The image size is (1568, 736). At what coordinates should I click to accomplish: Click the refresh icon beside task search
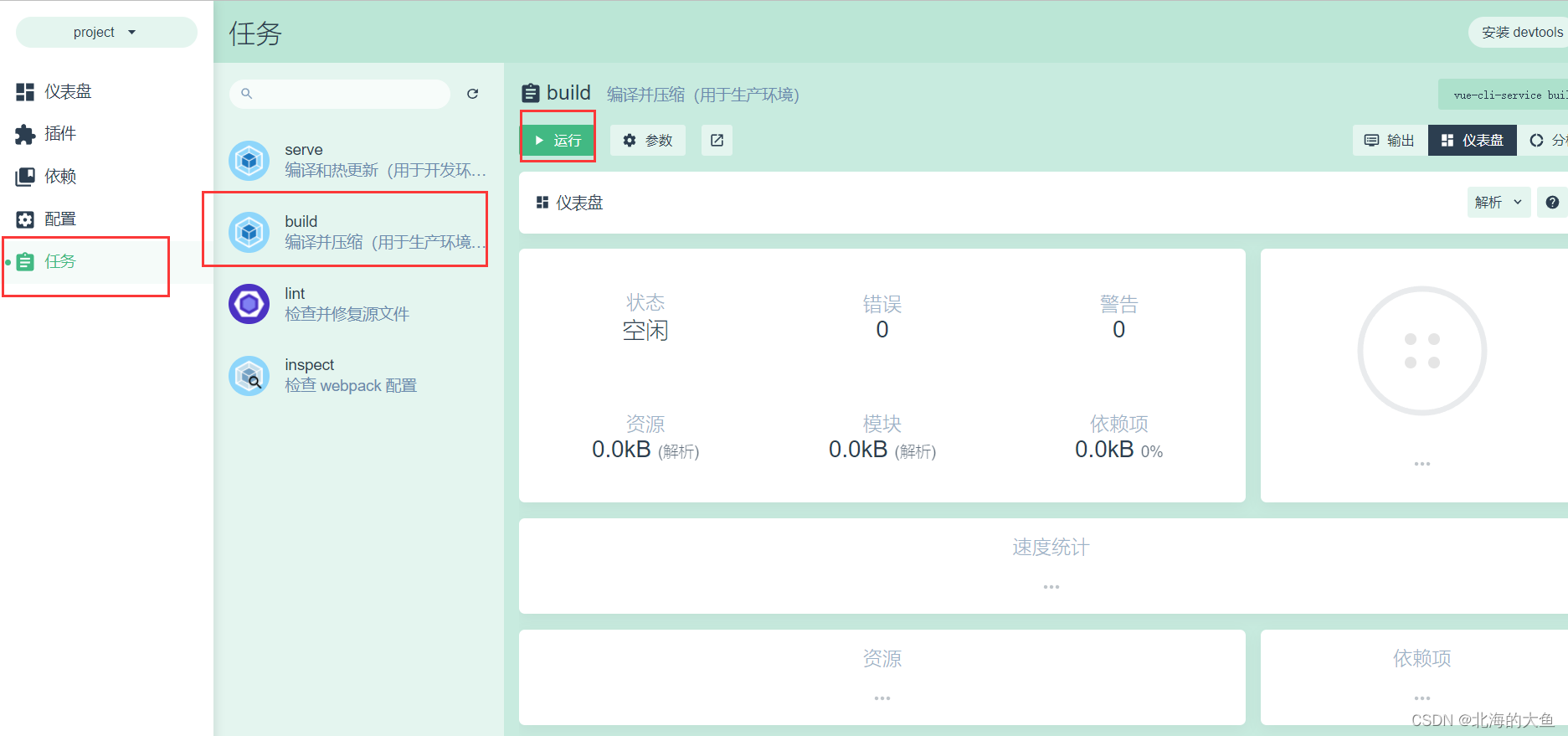(473, 94)
